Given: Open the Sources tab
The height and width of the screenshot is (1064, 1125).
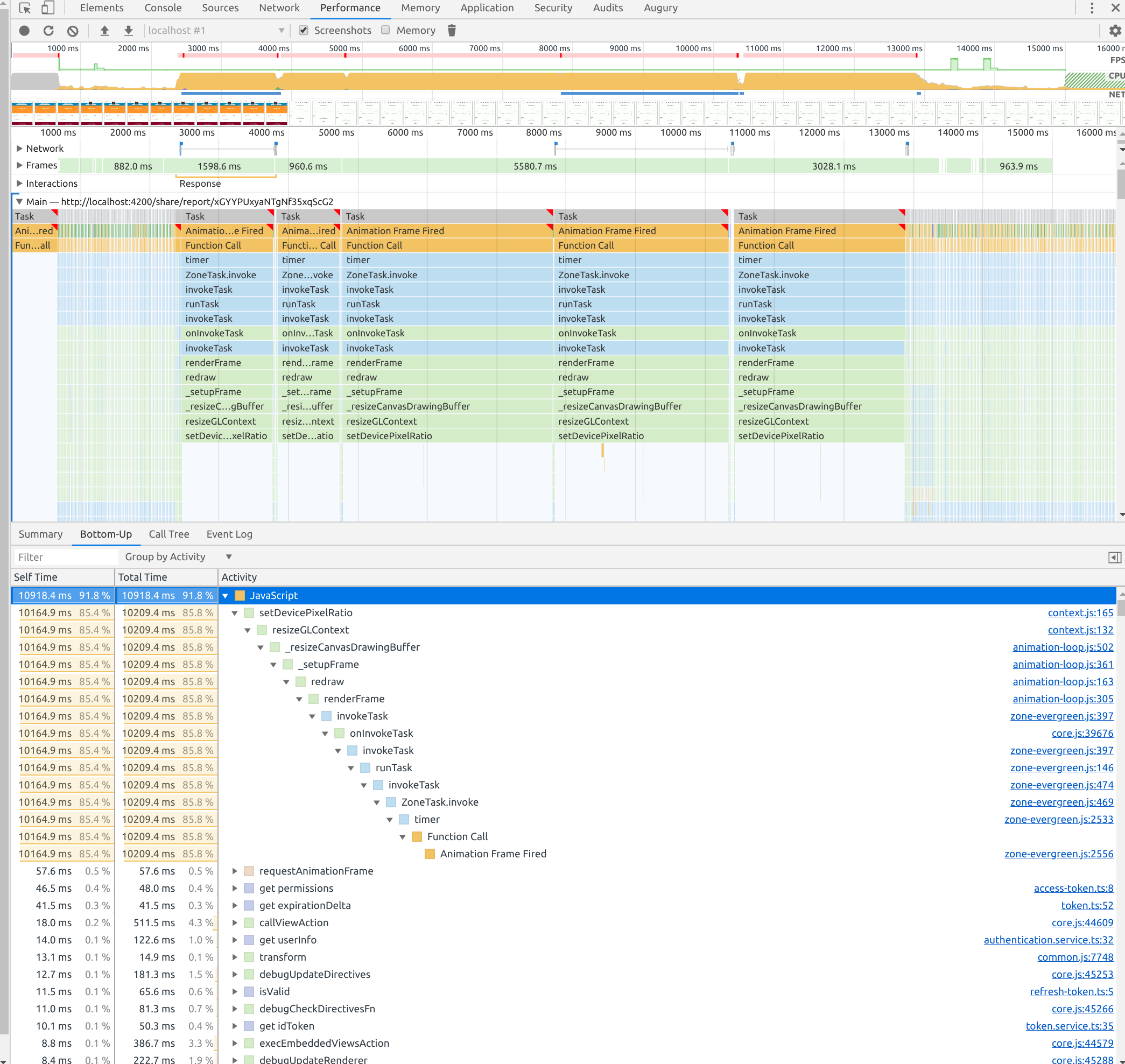Looking at the screenshot, I should [220, 8].
